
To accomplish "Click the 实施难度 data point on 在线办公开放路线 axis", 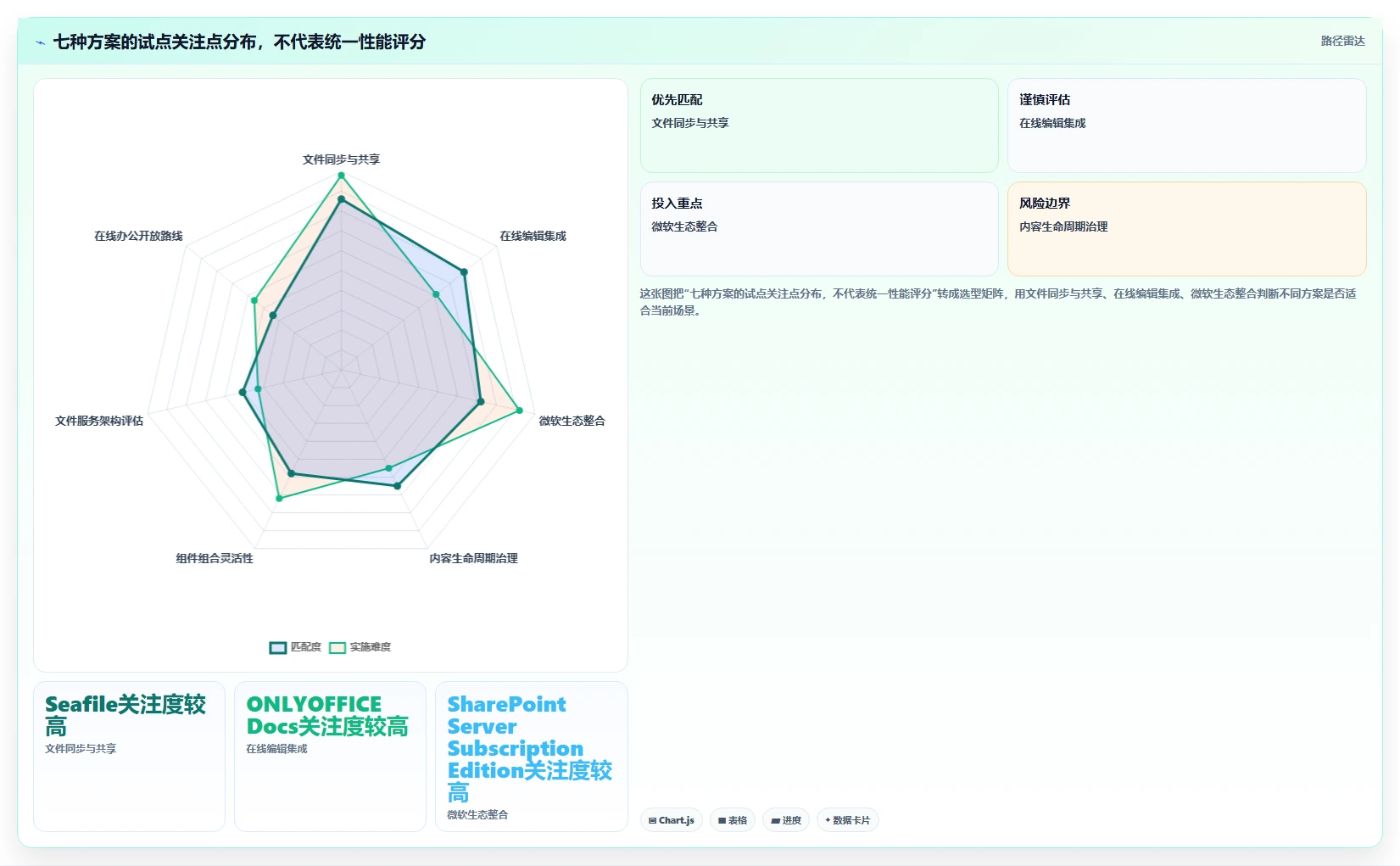I will point(254,300).
